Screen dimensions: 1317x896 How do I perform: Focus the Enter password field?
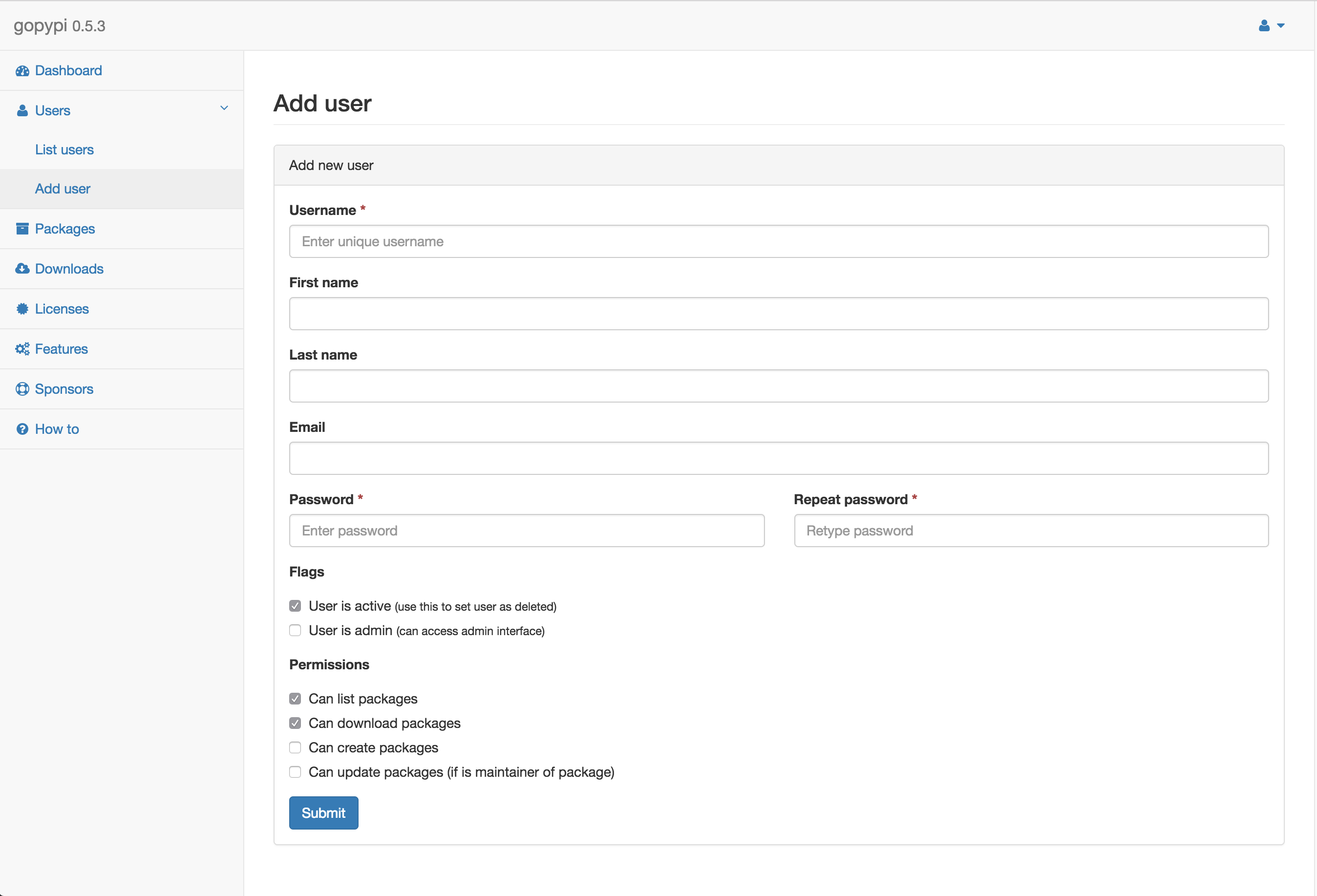[527, 531]
